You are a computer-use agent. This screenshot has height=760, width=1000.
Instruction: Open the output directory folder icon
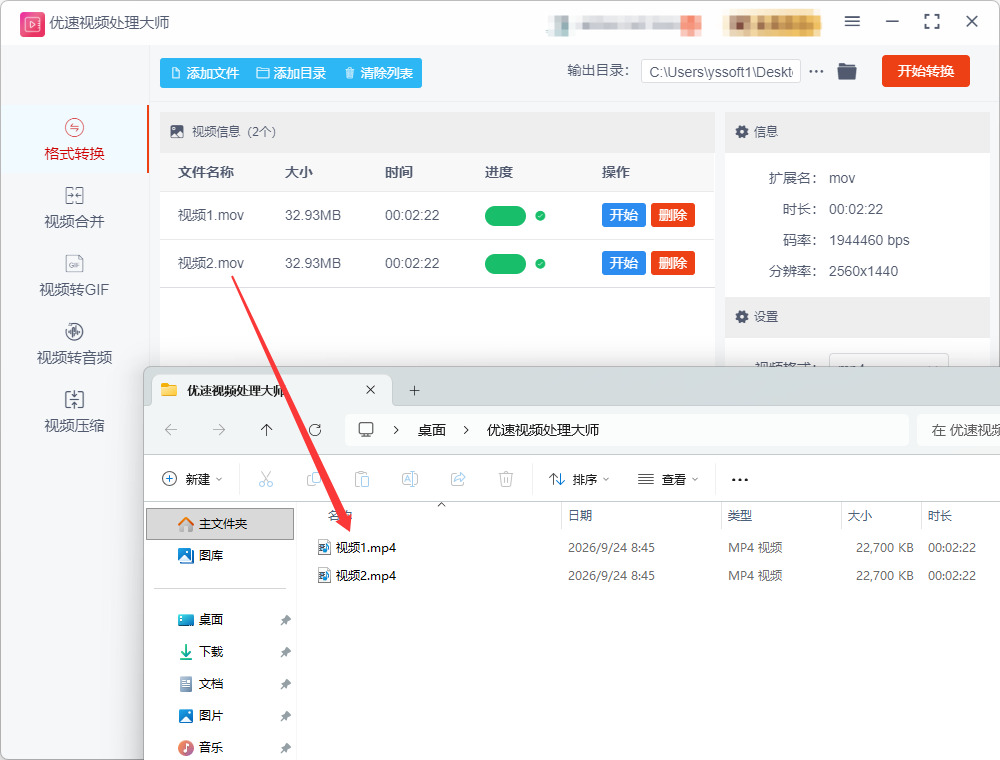[847, 71]
